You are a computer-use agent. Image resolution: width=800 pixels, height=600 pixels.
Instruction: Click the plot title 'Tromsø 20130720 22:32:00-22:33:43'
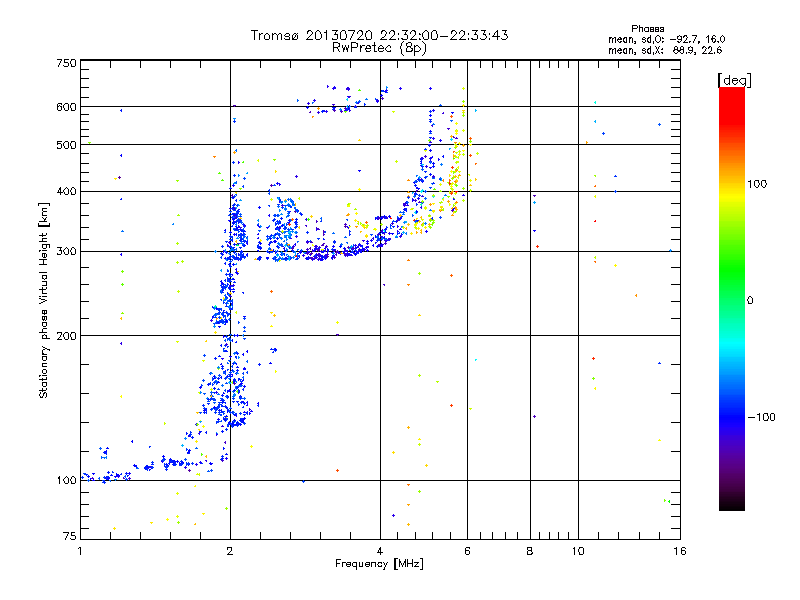tap(379, 35)
